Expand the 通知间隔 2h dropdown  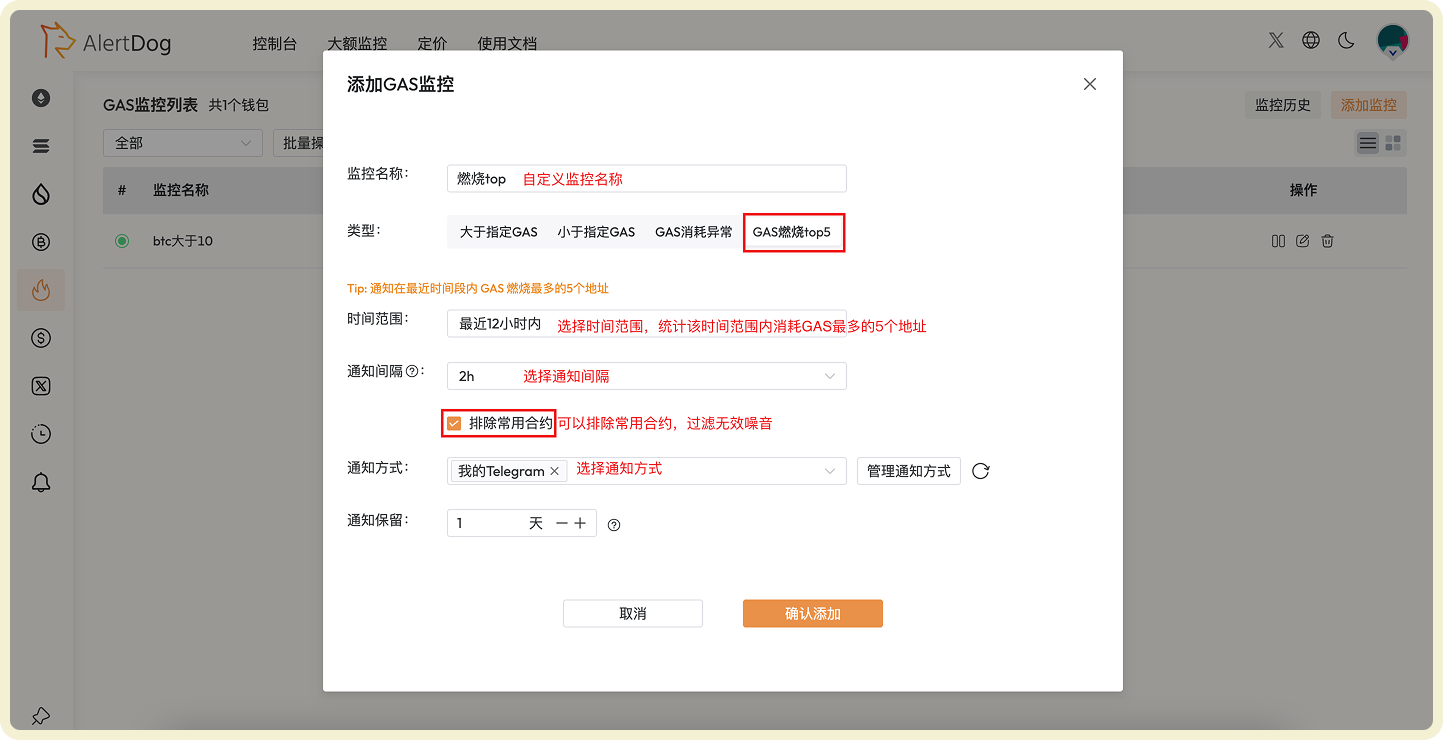point(646,376)
